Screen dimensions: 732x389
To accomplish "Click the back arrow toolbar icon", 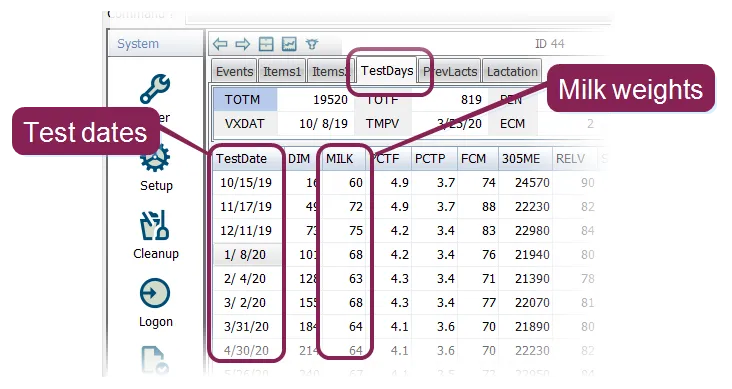I will pyautogui.click(x=220, y=44).
